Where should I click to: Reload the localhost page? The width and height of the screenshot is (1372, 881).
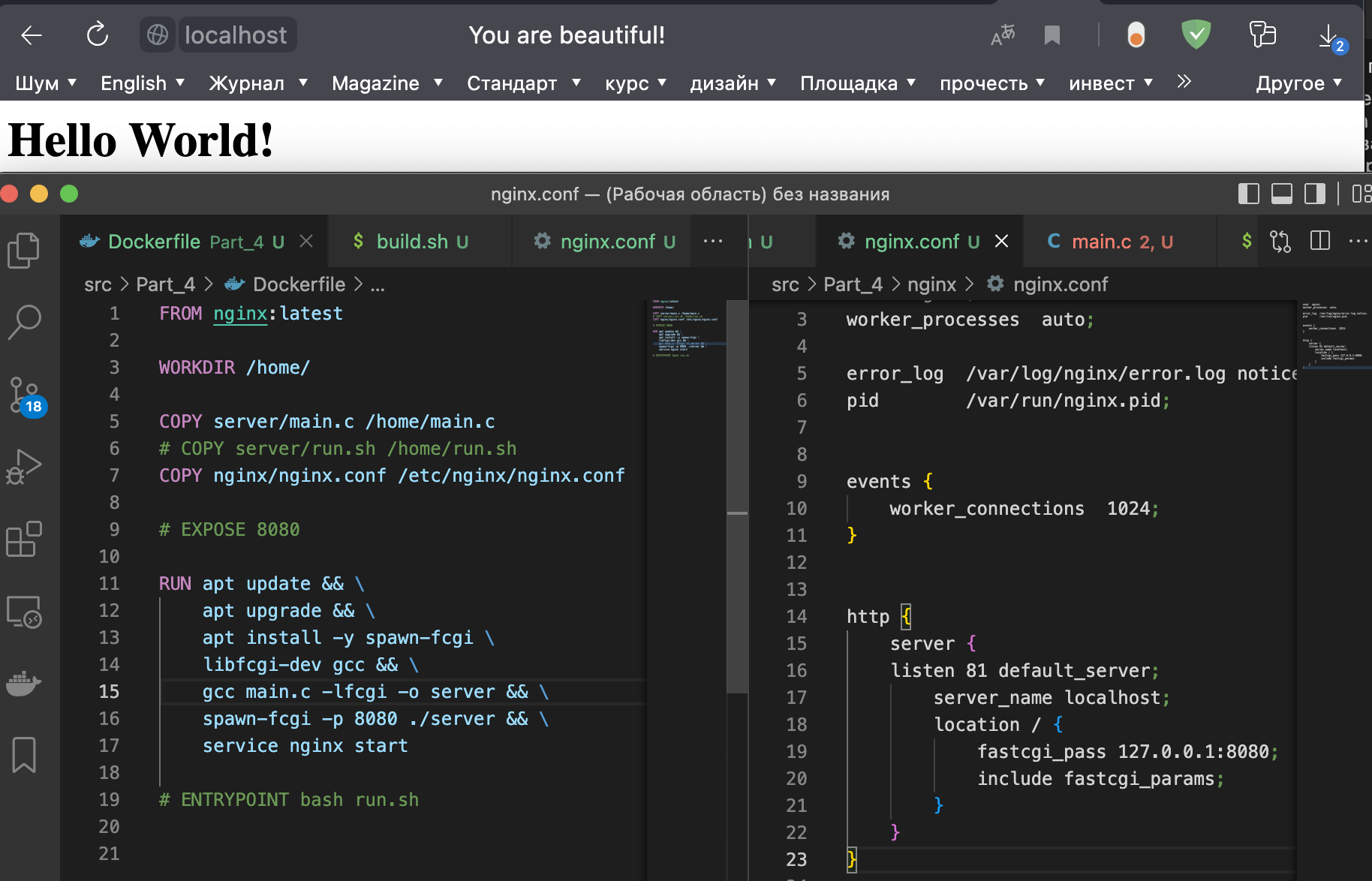98,35
